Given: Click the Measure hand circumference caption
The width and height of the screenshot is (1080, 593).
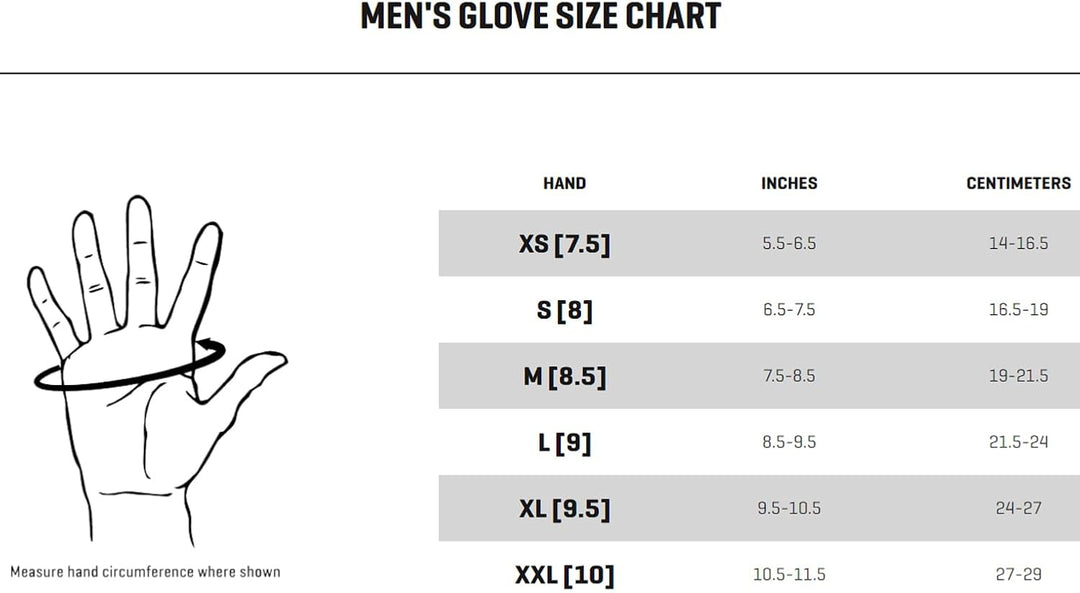Looking at the screenshot, I should [145, 572].
